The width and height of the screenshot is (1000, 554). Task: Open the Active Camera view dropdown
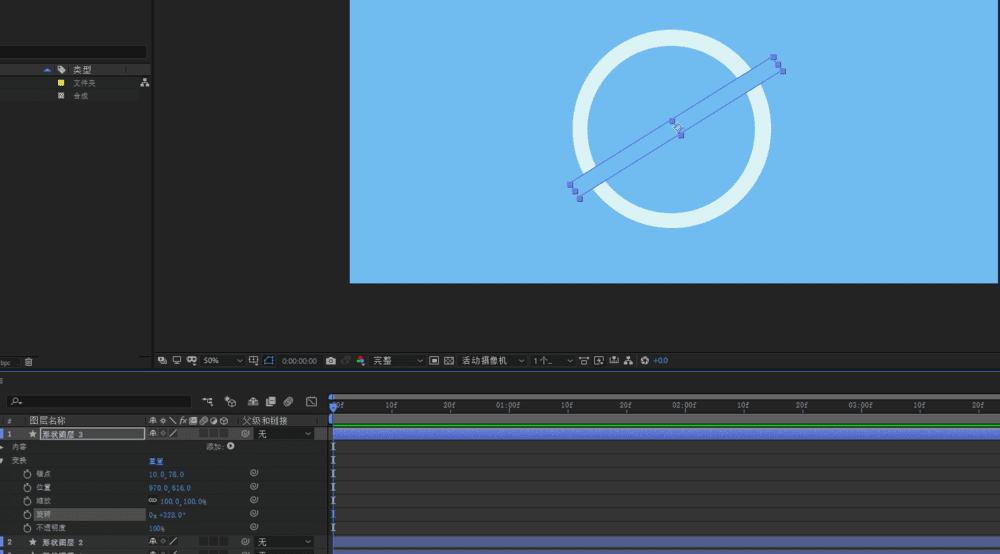(x=492, y=360)
